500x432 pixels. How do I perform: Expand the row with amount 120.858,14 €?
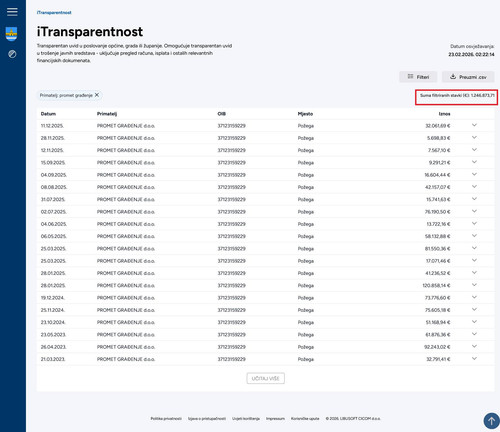474,285
